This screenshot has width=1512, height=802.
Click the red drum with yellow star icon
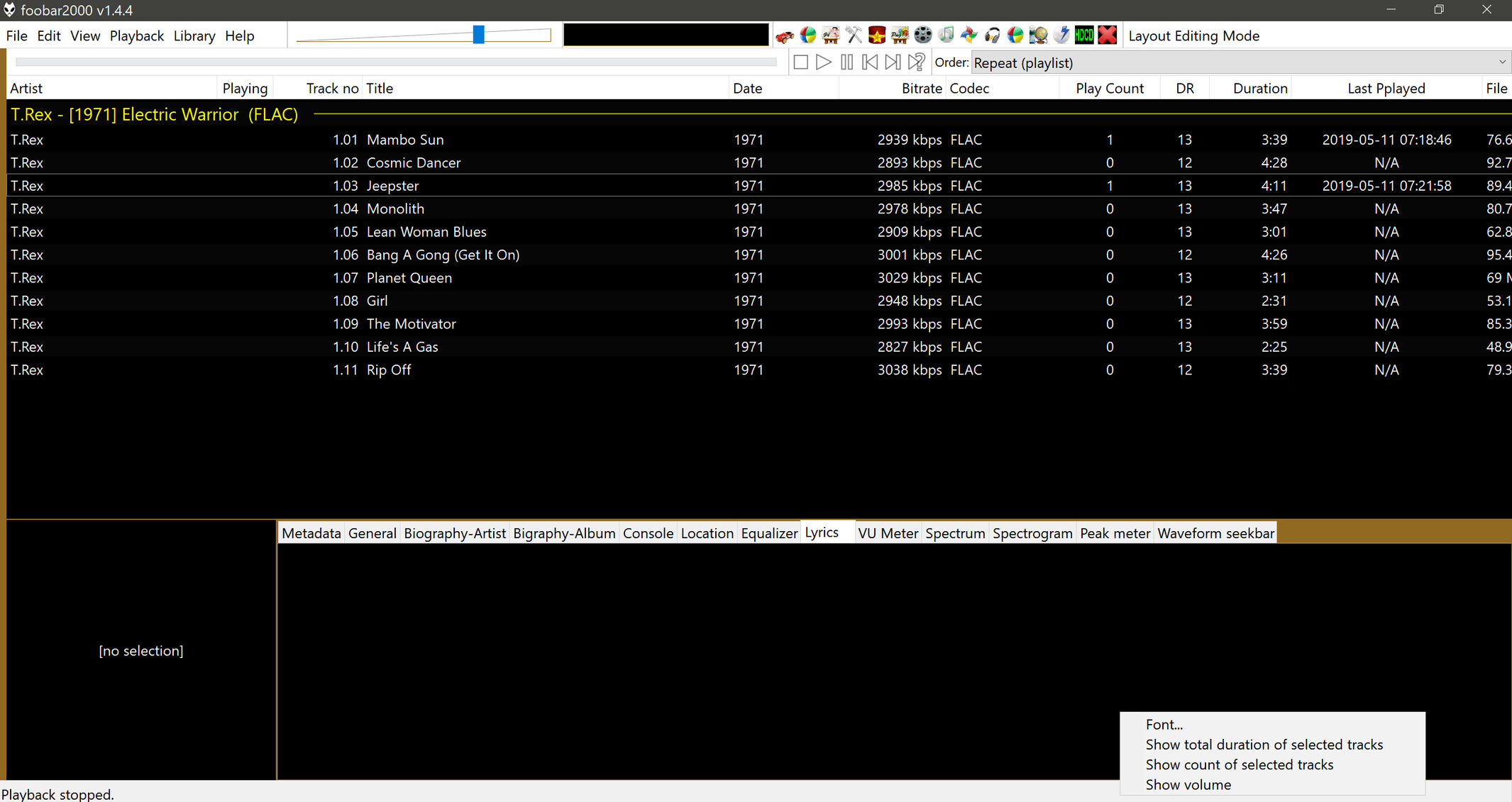(x=877, y=35)
